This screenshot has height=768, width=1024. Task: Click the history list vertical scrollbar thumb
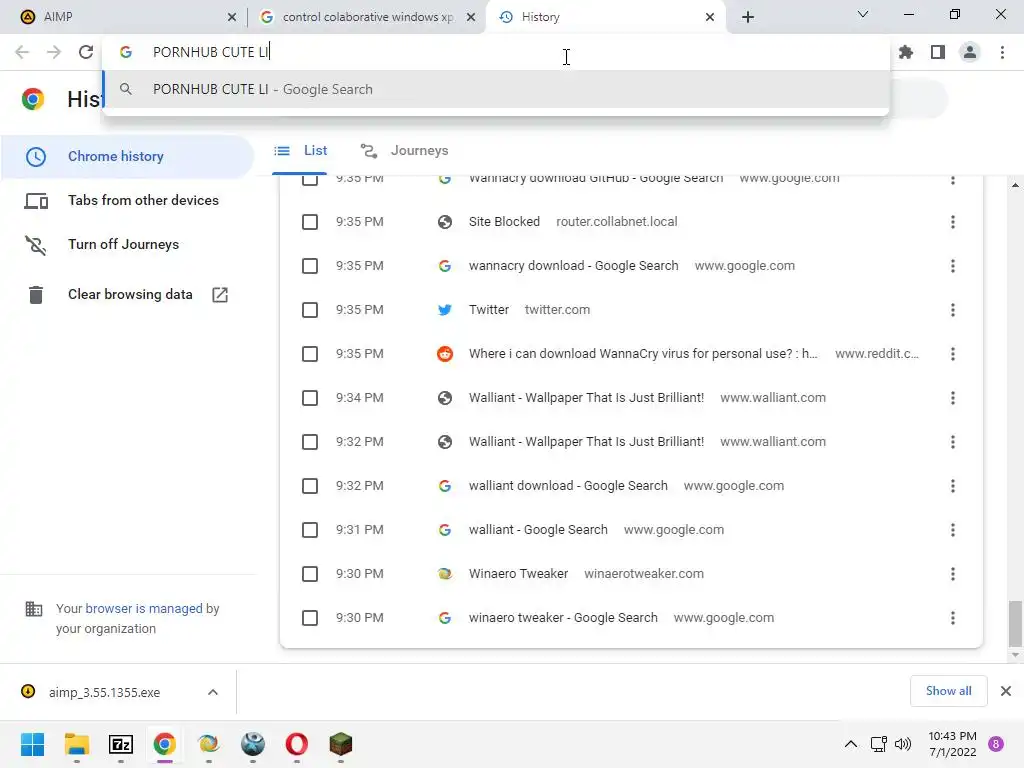pyautogui.click(x=1015, y=623)
